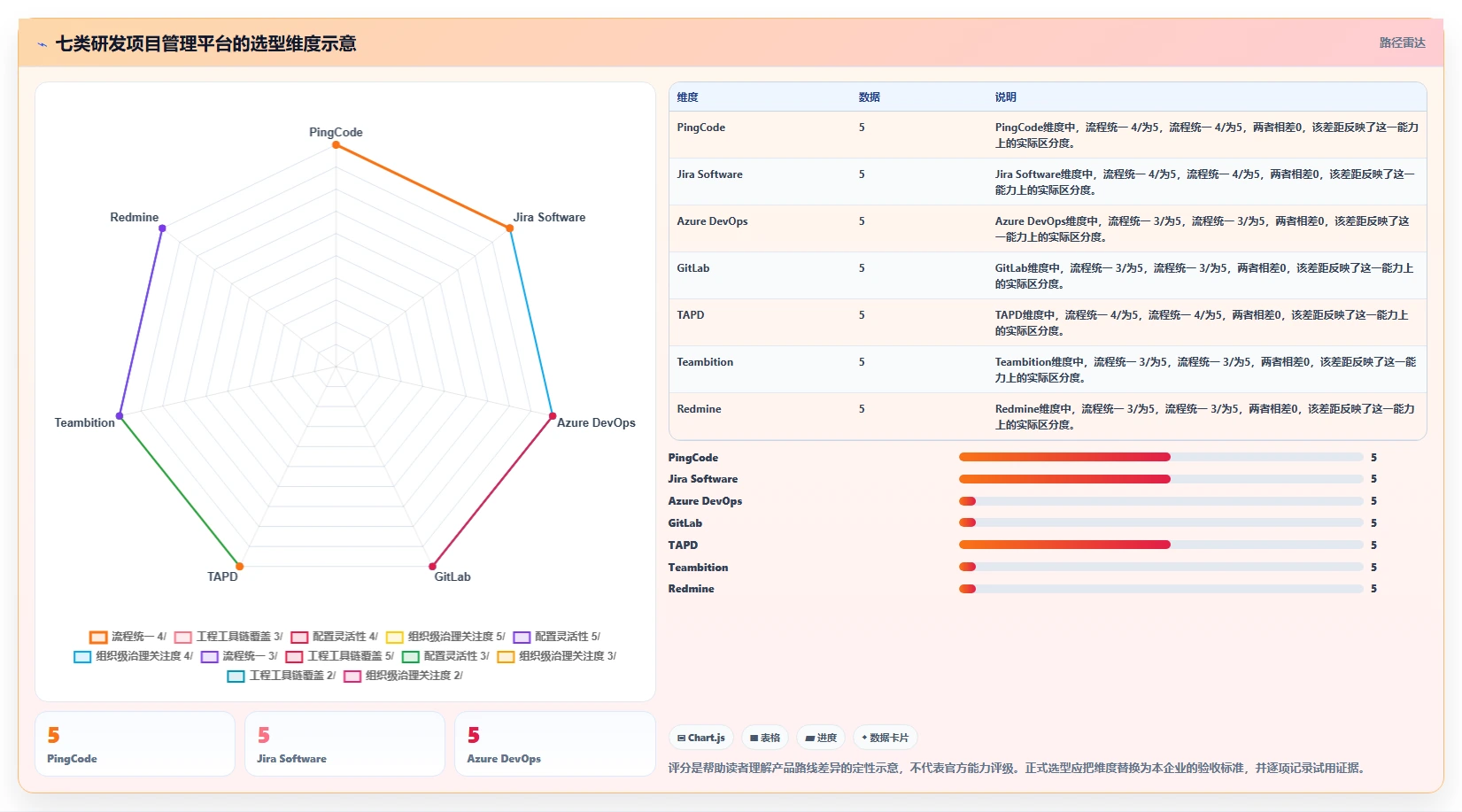Click the Teambition axis label on radar
1462x812 pixels.
85,422
